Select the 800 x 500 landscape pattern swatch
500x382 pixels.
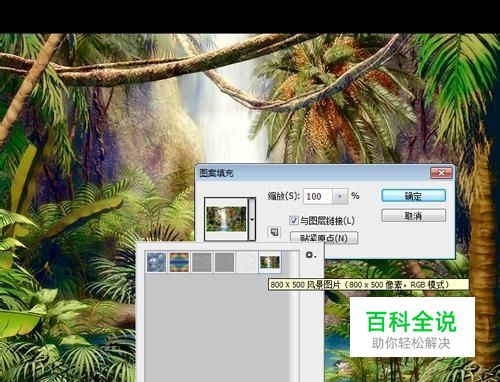270,262
